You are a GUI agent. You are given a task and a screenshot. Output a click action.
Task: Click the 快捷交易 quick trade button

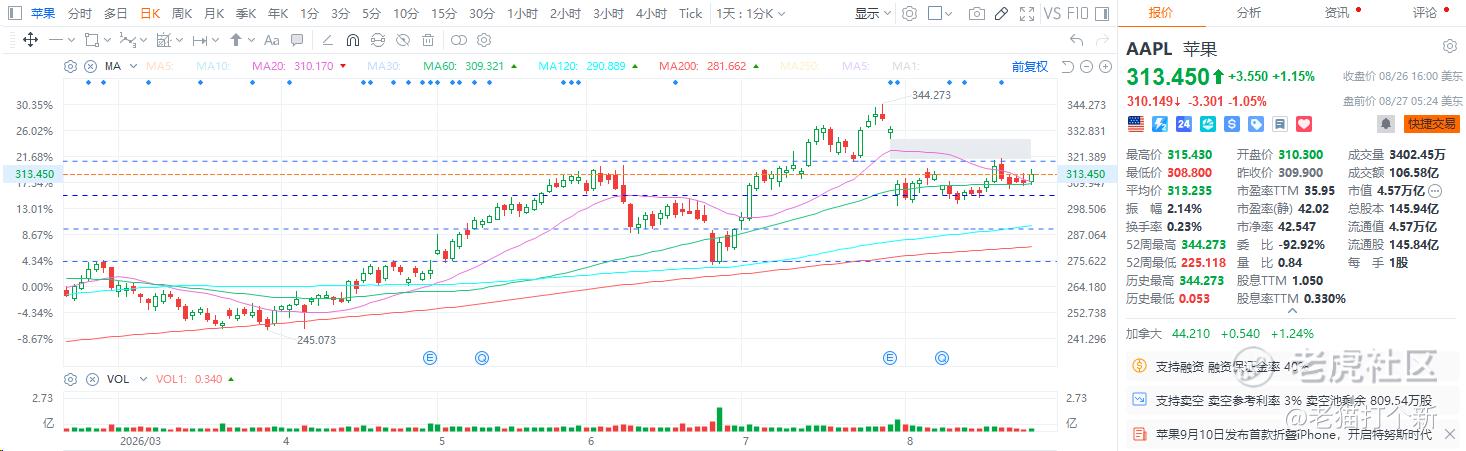(1430, 124)
